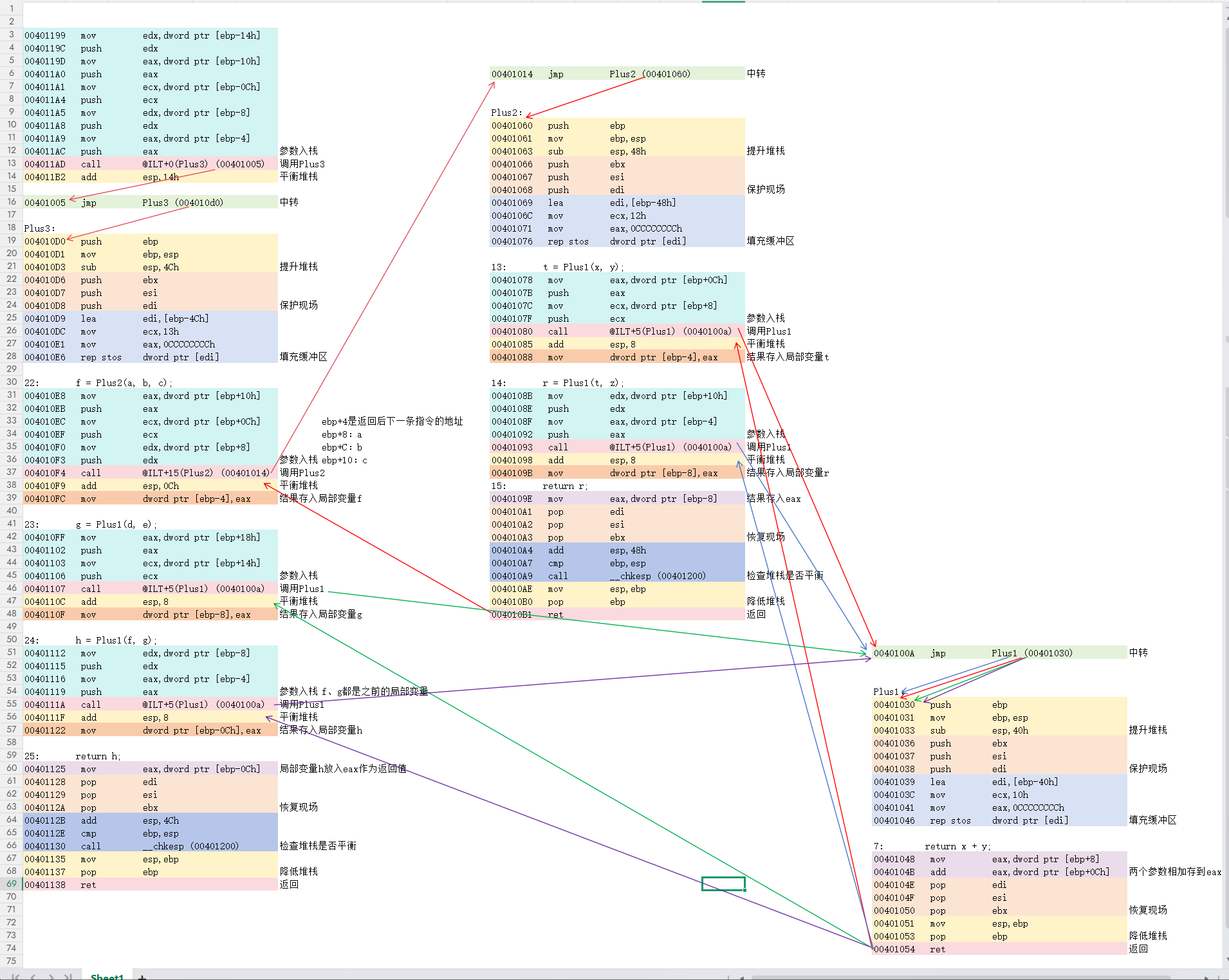Select the cell labeled 'Plus3:'
This screenshot has width=1229, height=980.
[x=40, y=228]
